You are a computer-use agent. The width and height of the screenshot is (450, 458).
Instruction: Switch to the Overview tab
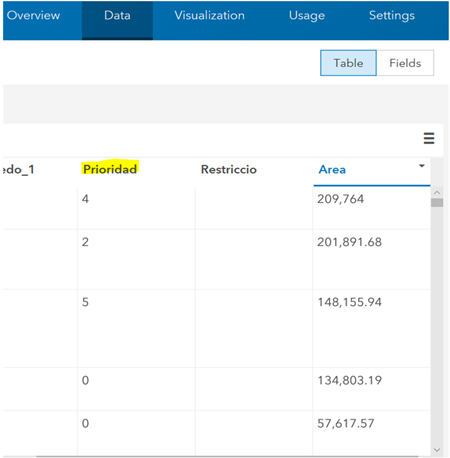[x=33, y=15]
